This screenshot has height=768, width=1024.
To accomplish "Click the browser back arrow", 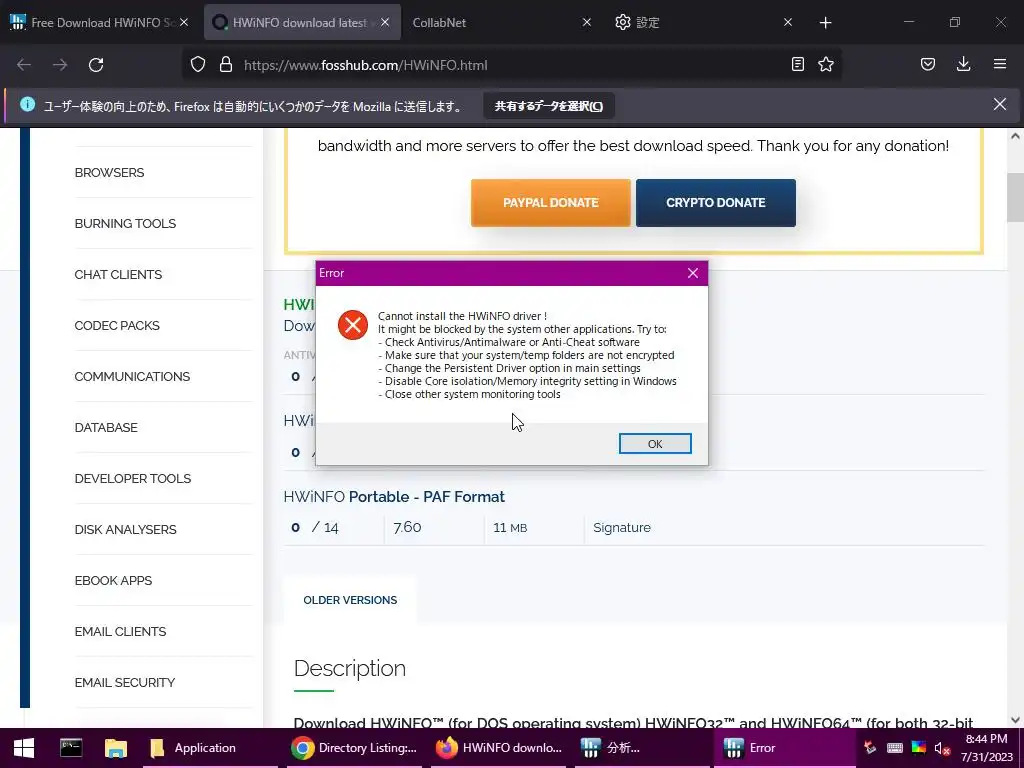I will pyautogui.click(x=24, y=65).
